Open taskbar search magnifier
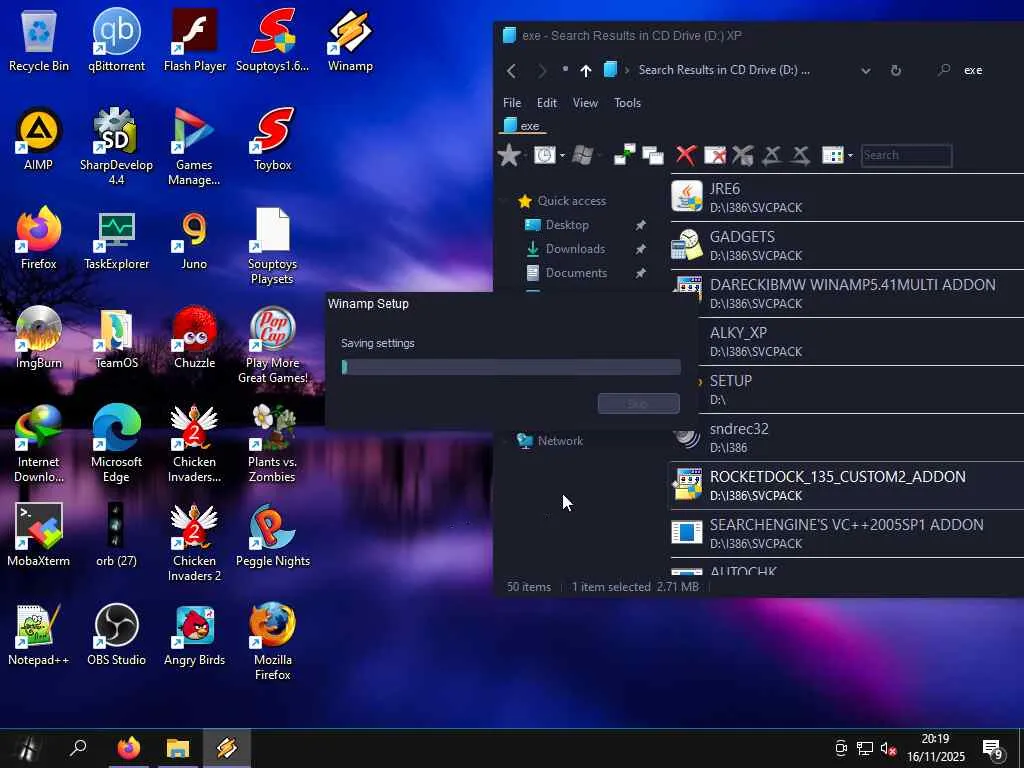 click(78, 748)
